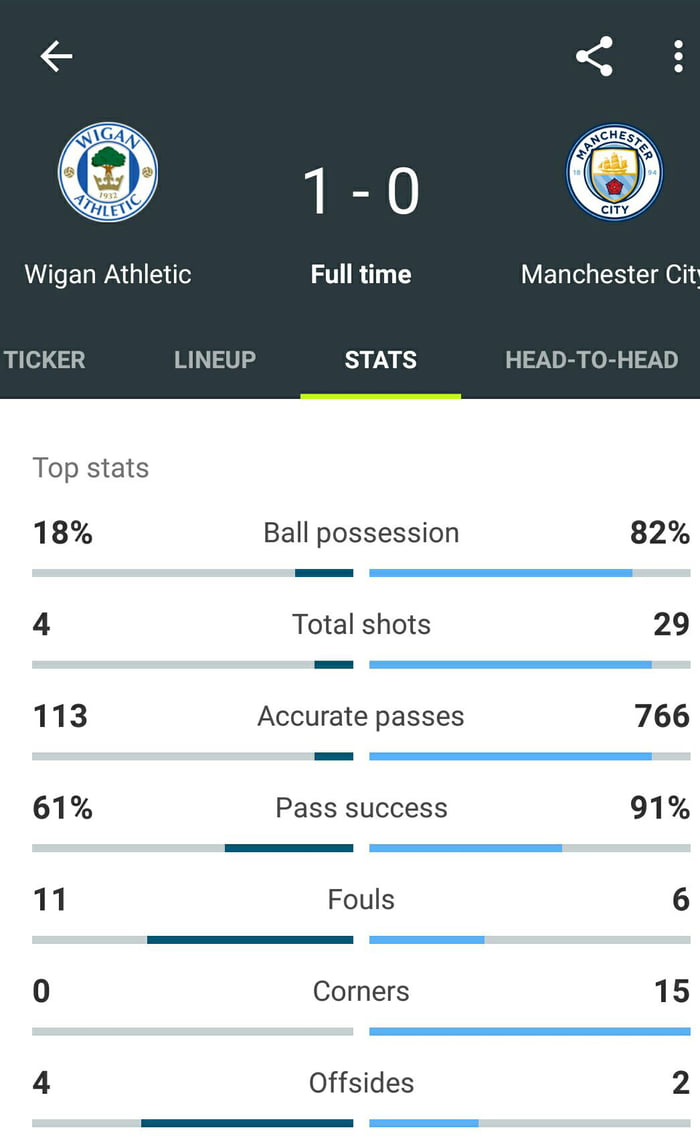Screen dimensions: 700x1136
Task: Tap the Total shots stat label
Action: coord(361,625)
